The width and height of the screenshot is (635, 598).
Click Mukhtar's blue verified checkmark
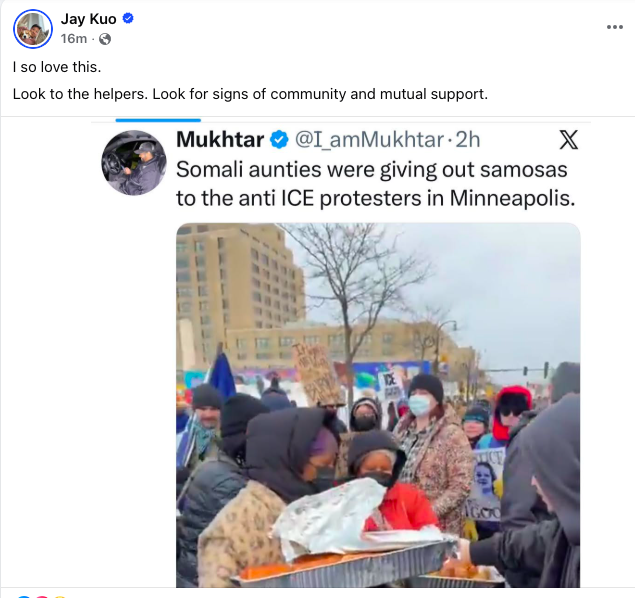(279, 140)
